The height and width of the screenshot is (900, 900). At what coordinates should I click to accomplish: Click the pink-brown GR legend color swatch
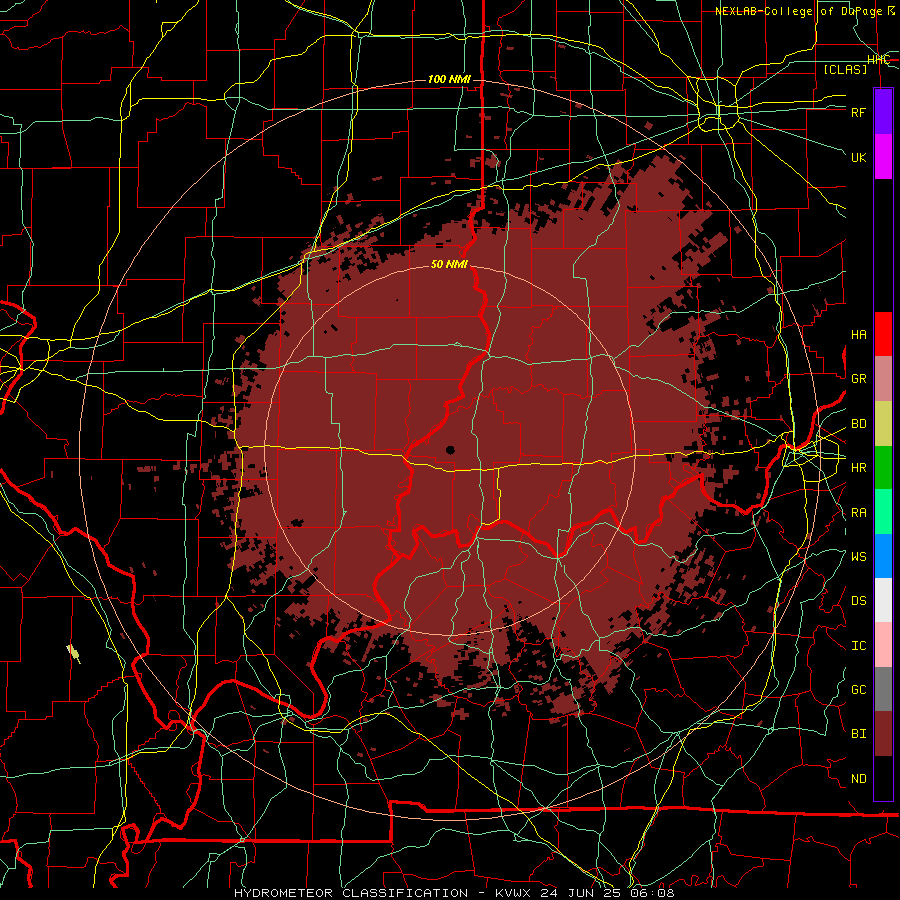tap(883, 378)
